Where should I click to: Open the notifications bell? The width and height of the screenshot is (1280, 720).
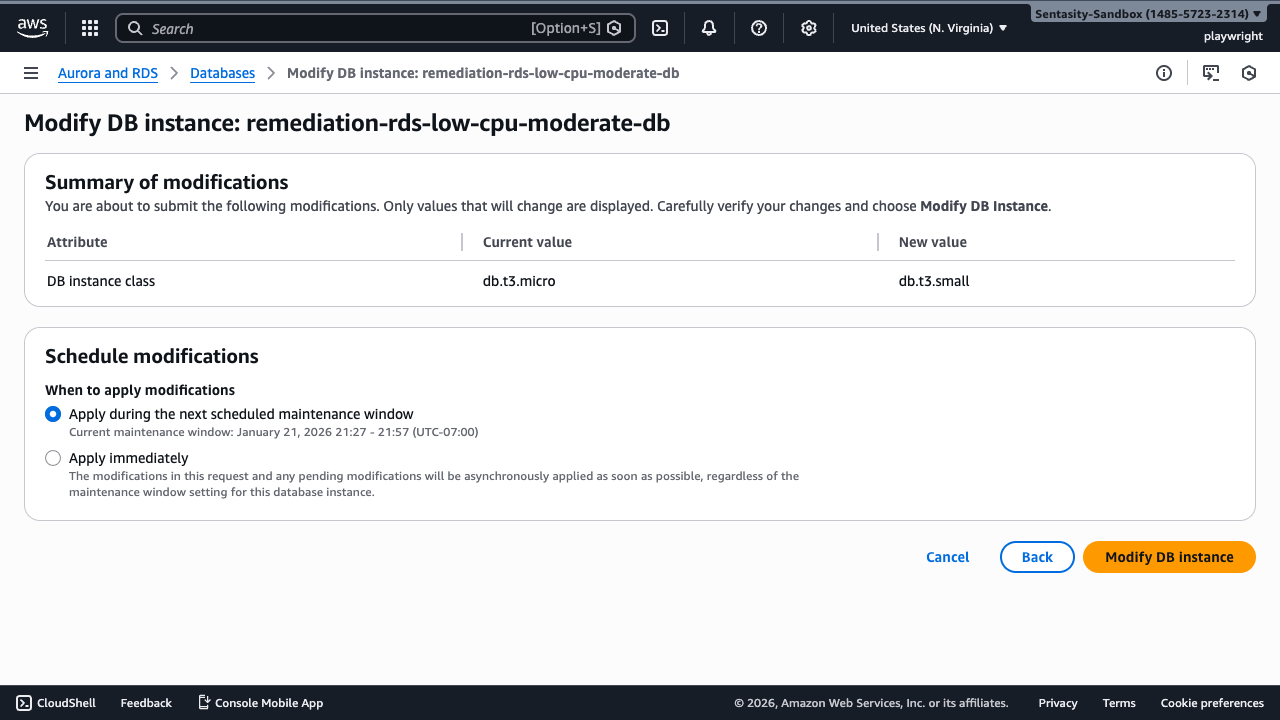coord(708,27)
